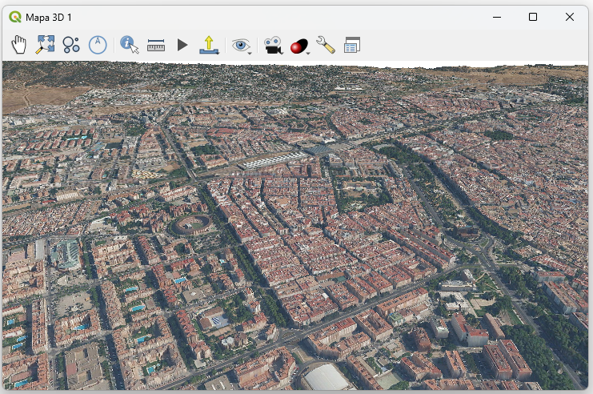Click the compass reset-north icon
This screenshot has height=394, width=593.
(98, 45)
